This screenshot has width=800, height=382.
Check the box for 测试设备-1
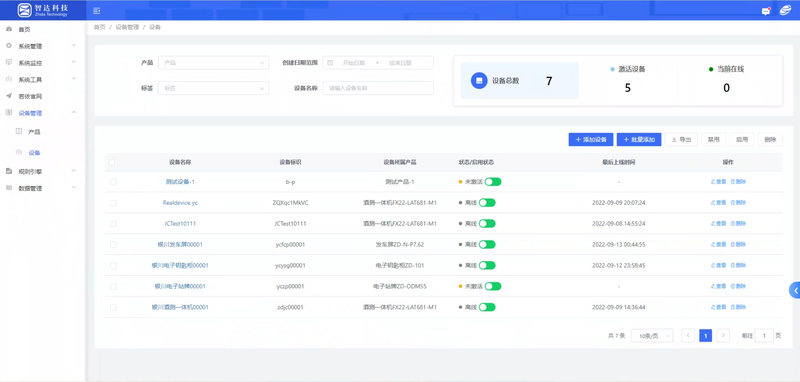click(x=113, y=182)
